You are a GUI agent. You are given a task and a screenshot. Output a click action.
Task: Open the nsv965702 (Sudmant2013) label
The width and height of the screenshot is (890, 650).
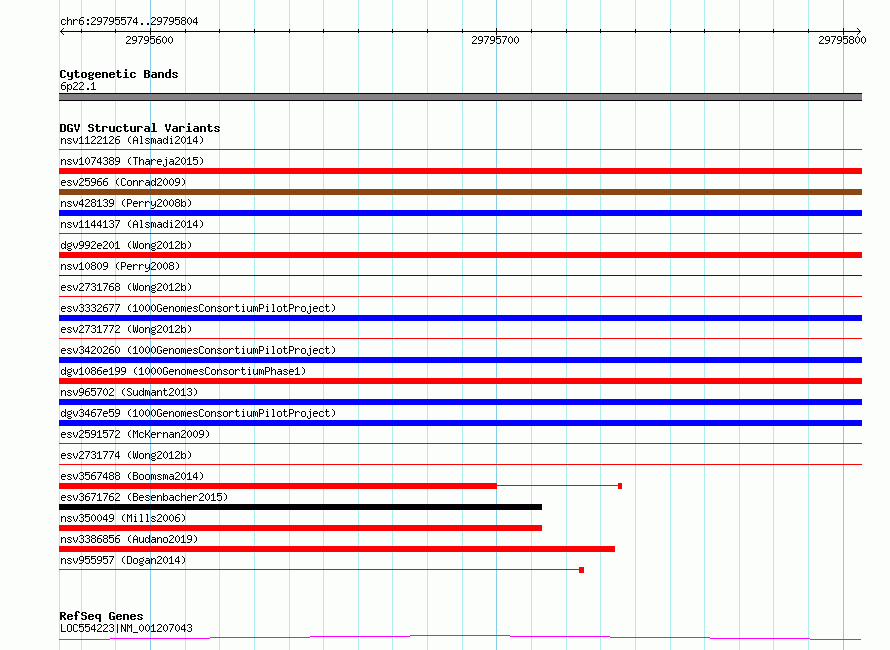coord(129,392)
